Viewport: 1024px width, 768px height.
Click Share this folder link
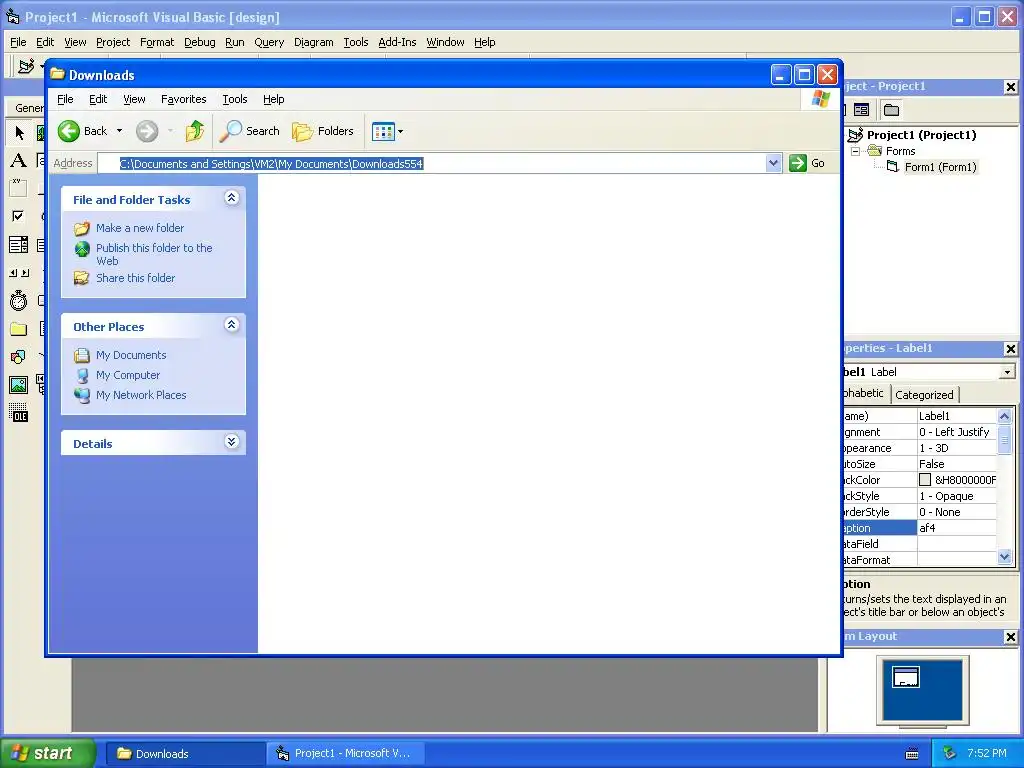tap(136, 278)
